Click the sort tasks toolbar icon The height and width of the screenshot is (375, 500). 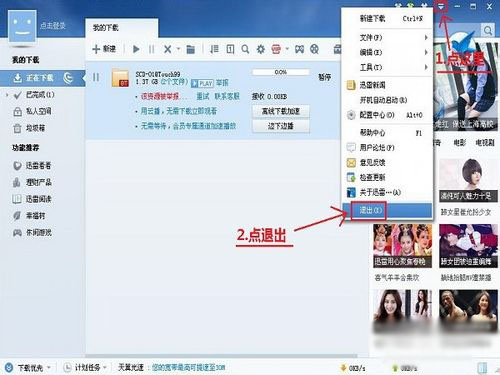click(x=214, y=49)
